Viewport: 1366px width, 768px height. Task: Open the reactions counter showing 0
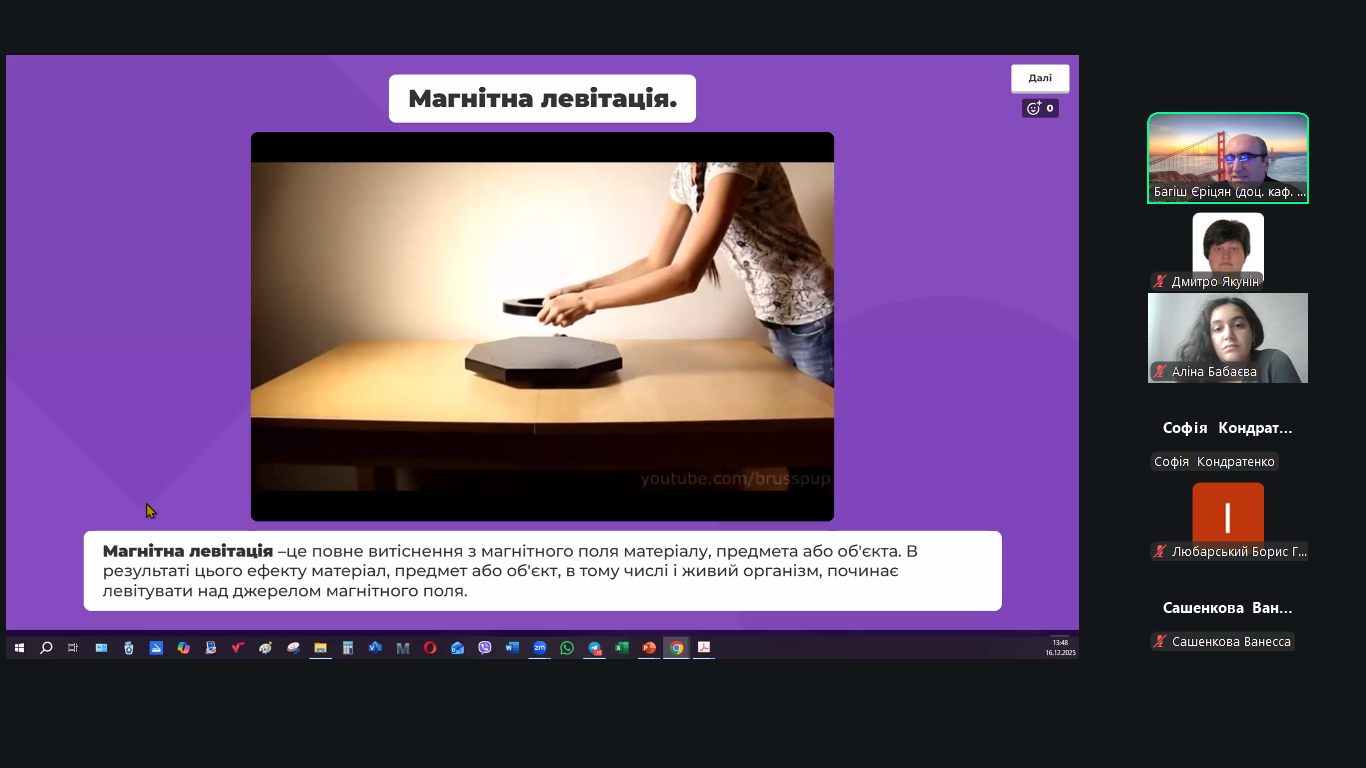tap(1040, 108)
